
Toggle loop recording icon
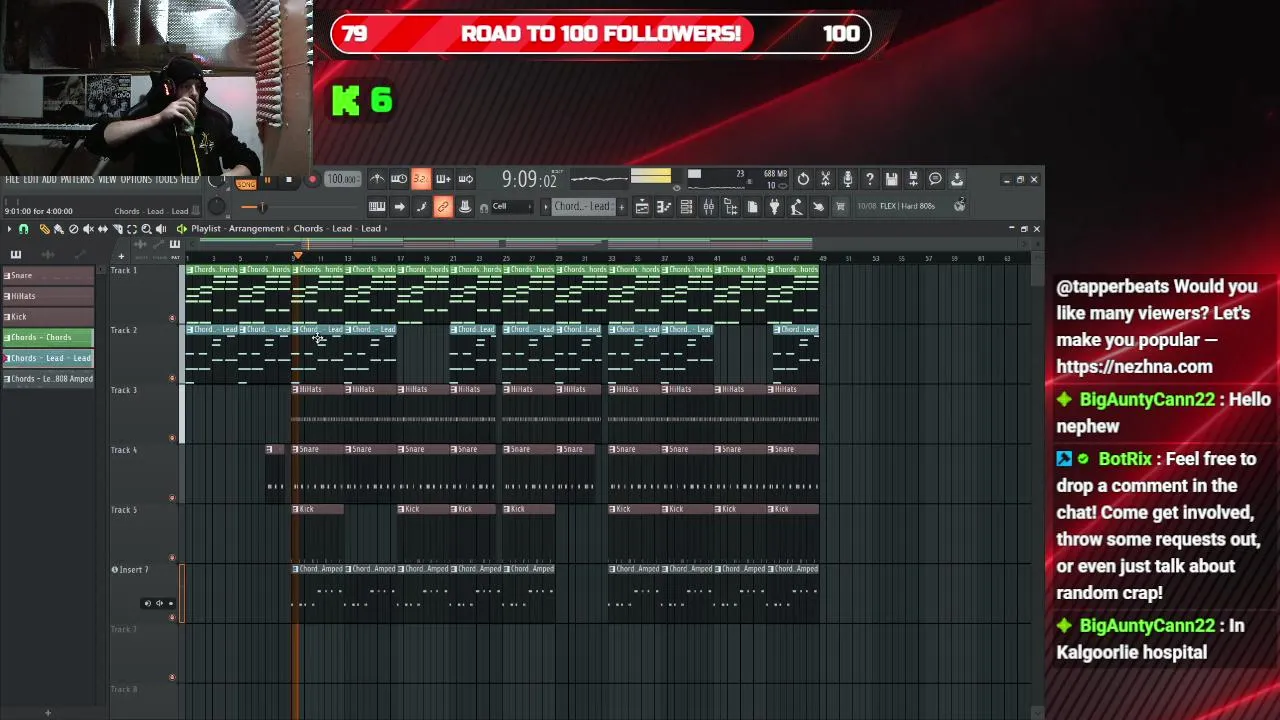465,180
